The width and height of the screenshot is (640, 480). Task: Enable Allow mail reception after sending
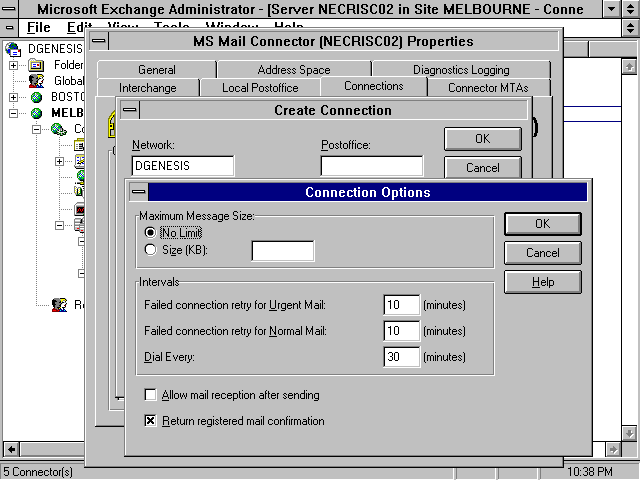[x=150, y=395]
